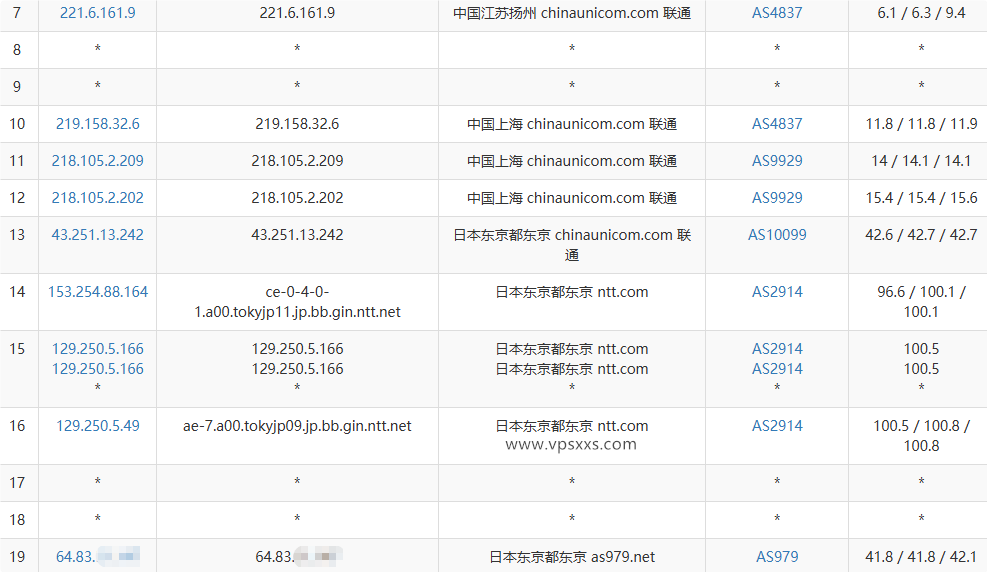Open AS4837 link in hop 10 row

(x=777, y=124)
